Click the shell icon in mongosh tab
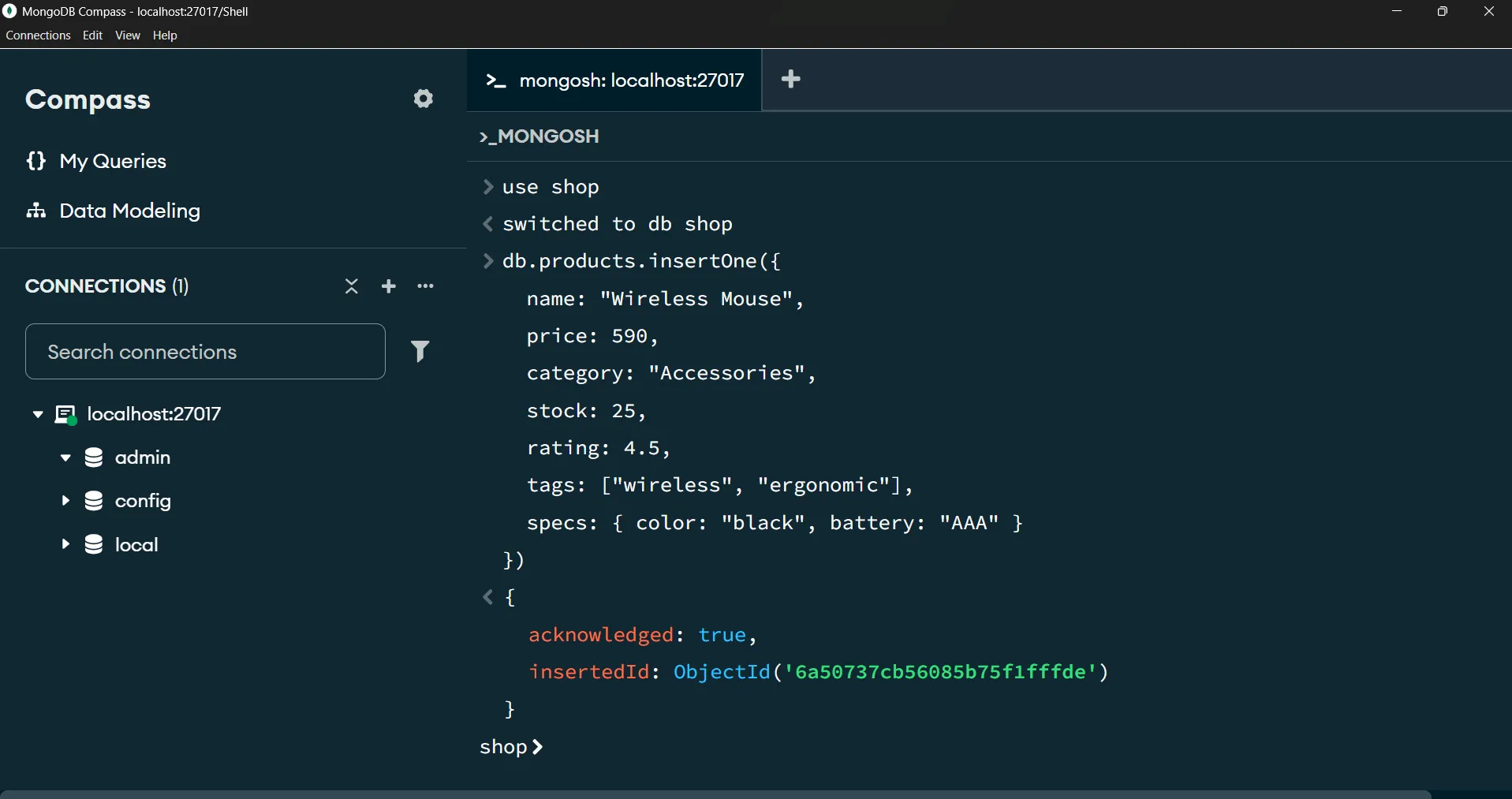 point(495,80)
